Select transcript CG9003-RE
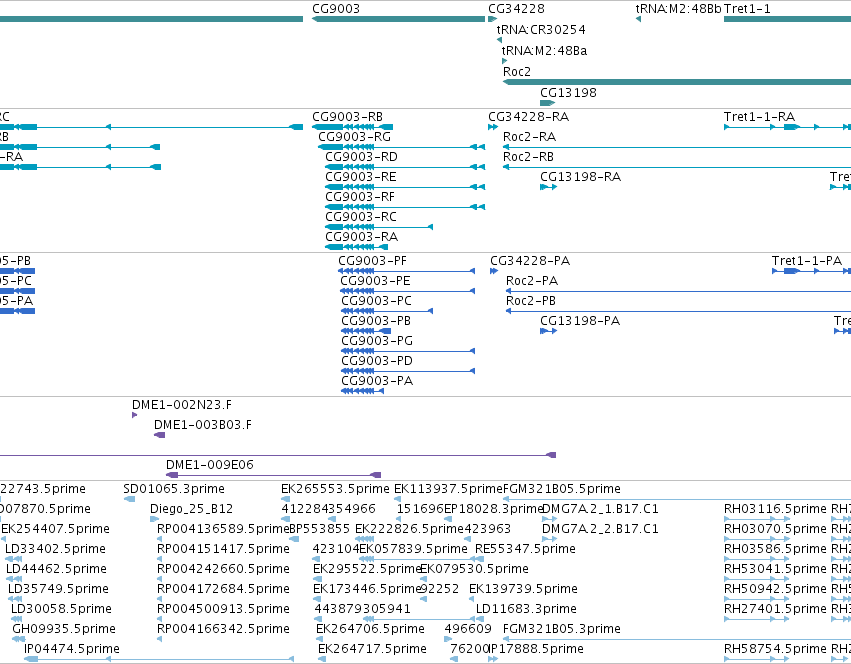Viewport: 851px width, 664px height. point(361,177)
